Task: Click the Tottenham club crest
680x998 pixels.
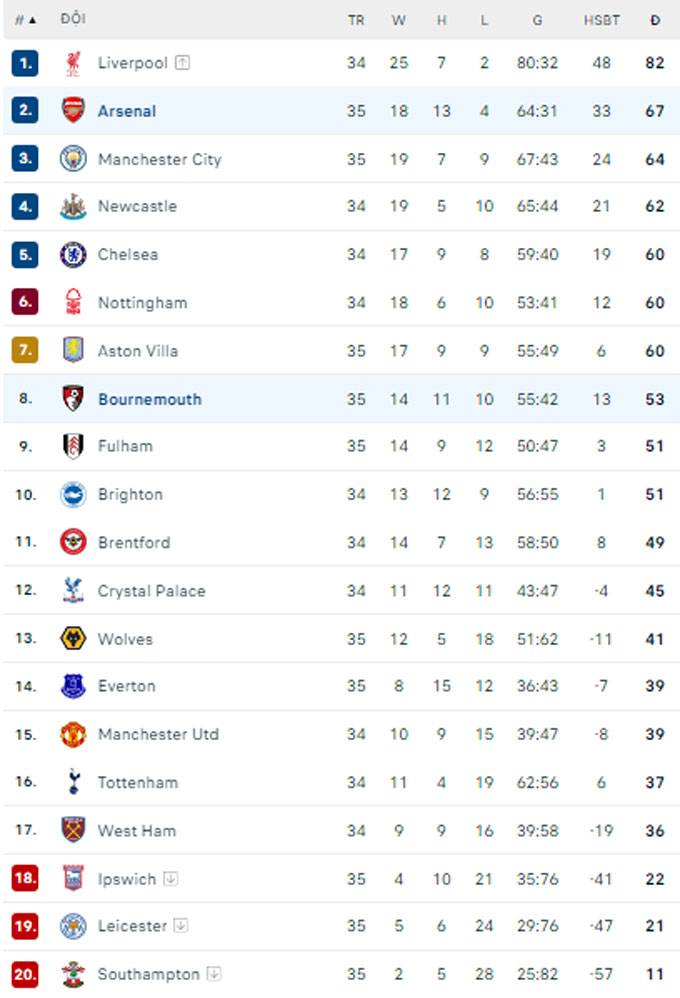Action: (73, 782)
